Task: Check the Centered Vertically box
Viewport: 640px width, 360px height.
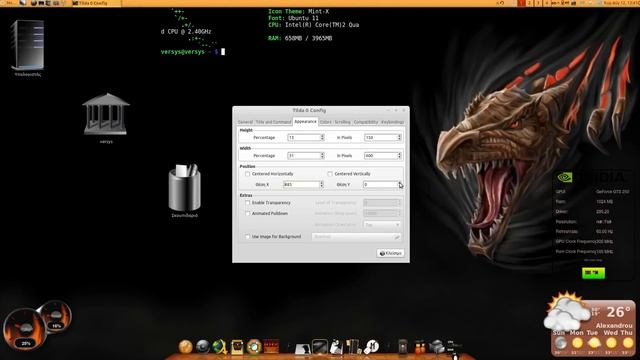Action: point(330,174)
